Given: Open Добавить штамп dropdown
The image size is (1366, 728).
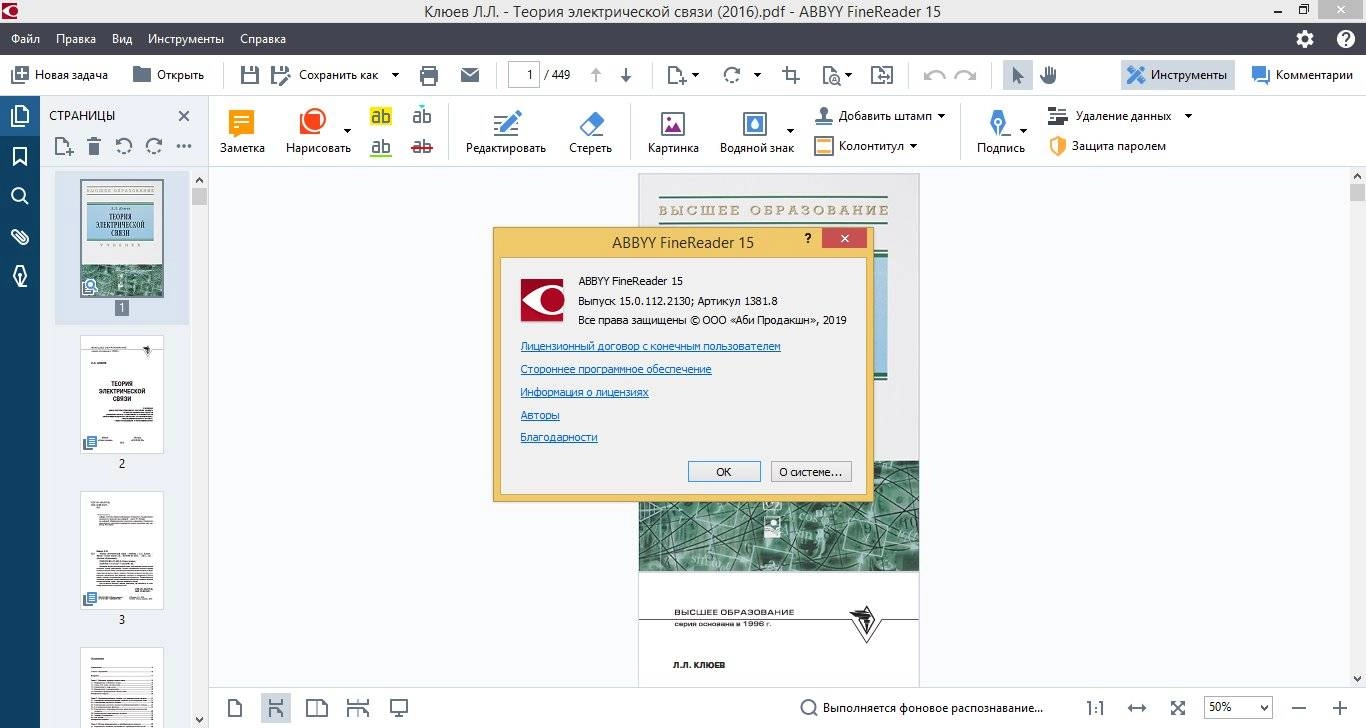Looking at the screenshot, I should pyautogui.click(x=880, y=116).
